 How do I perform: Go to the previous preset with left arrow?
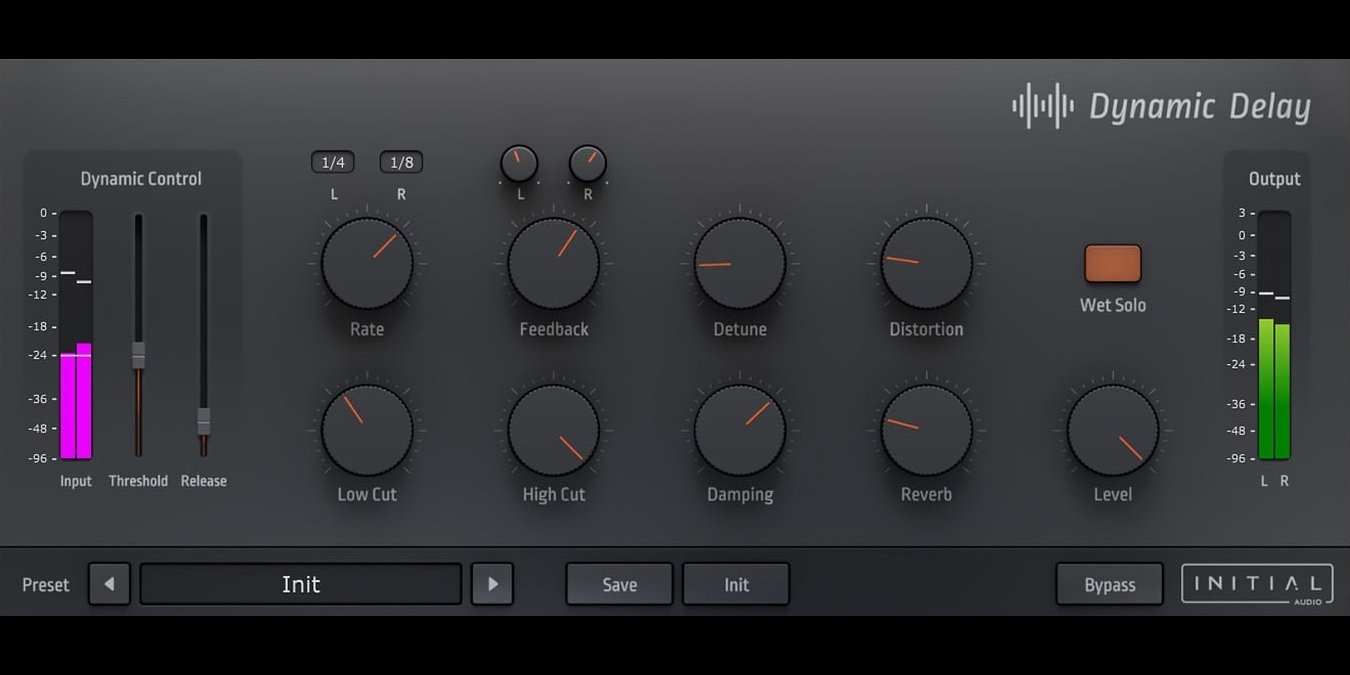109,584
